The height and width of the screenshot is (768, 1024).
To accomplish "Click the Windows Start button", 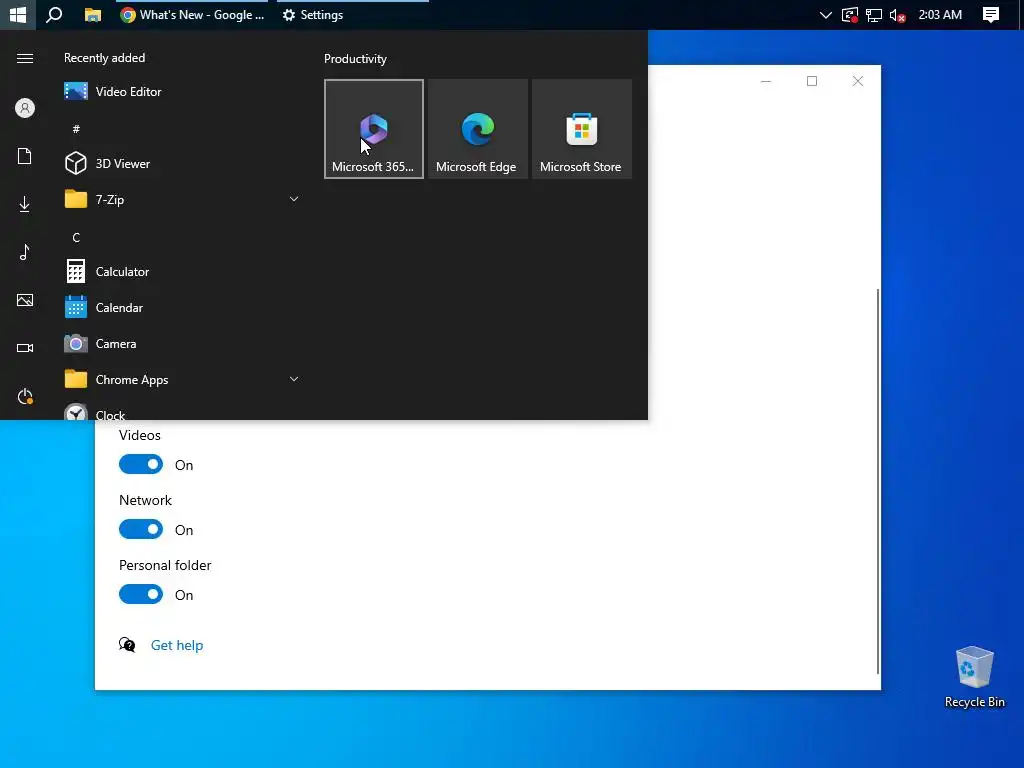I will click(18, 14).
